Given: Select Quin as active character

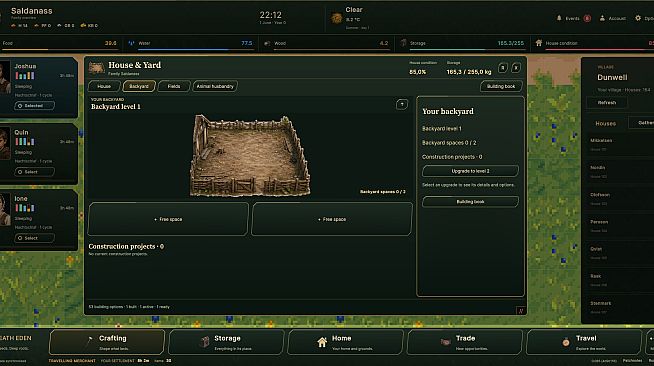Looking at the screenshot, I should pyautogui.click(x=34, y=172).
